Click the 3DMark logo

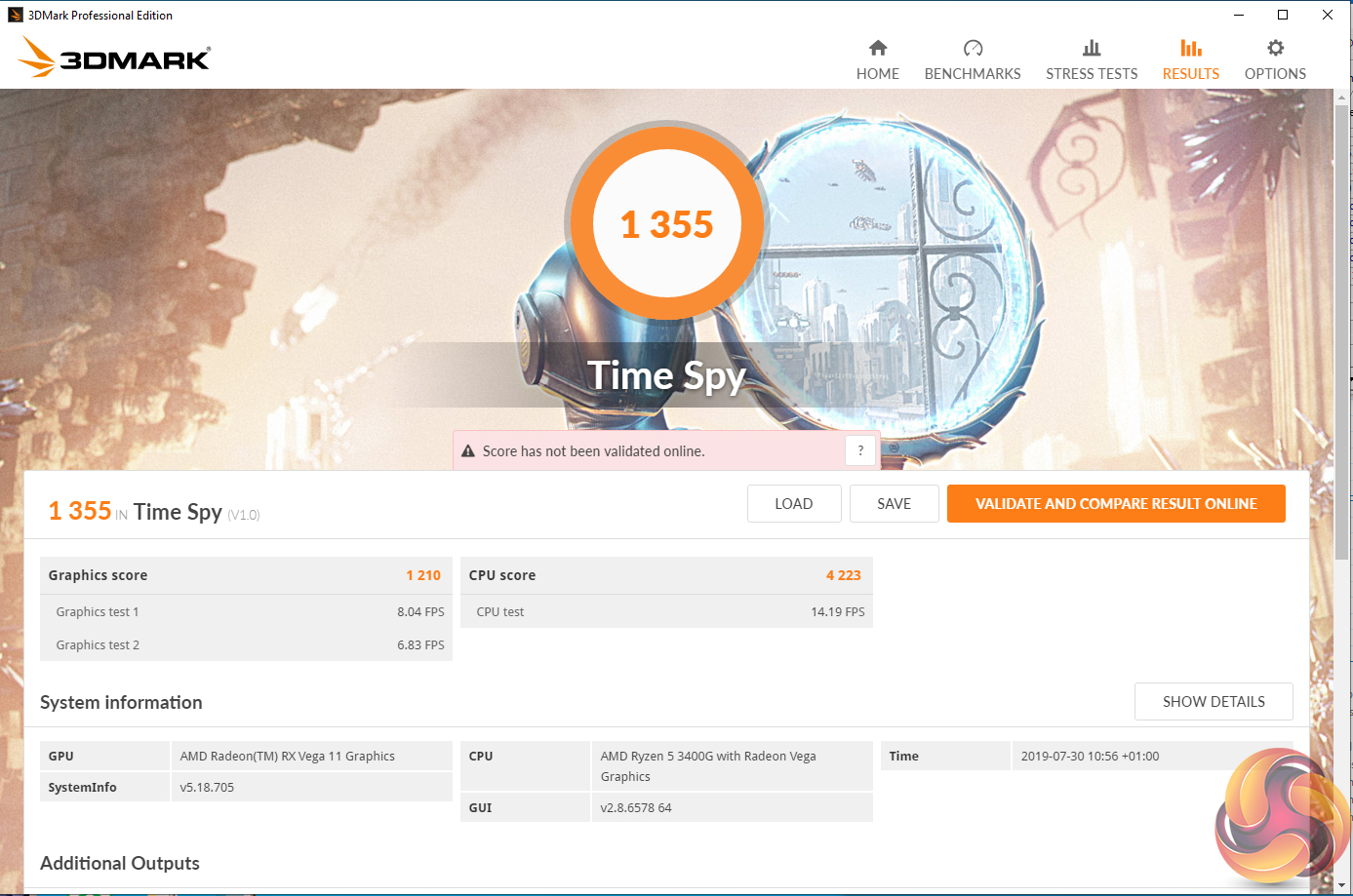(x=114, y=58)
